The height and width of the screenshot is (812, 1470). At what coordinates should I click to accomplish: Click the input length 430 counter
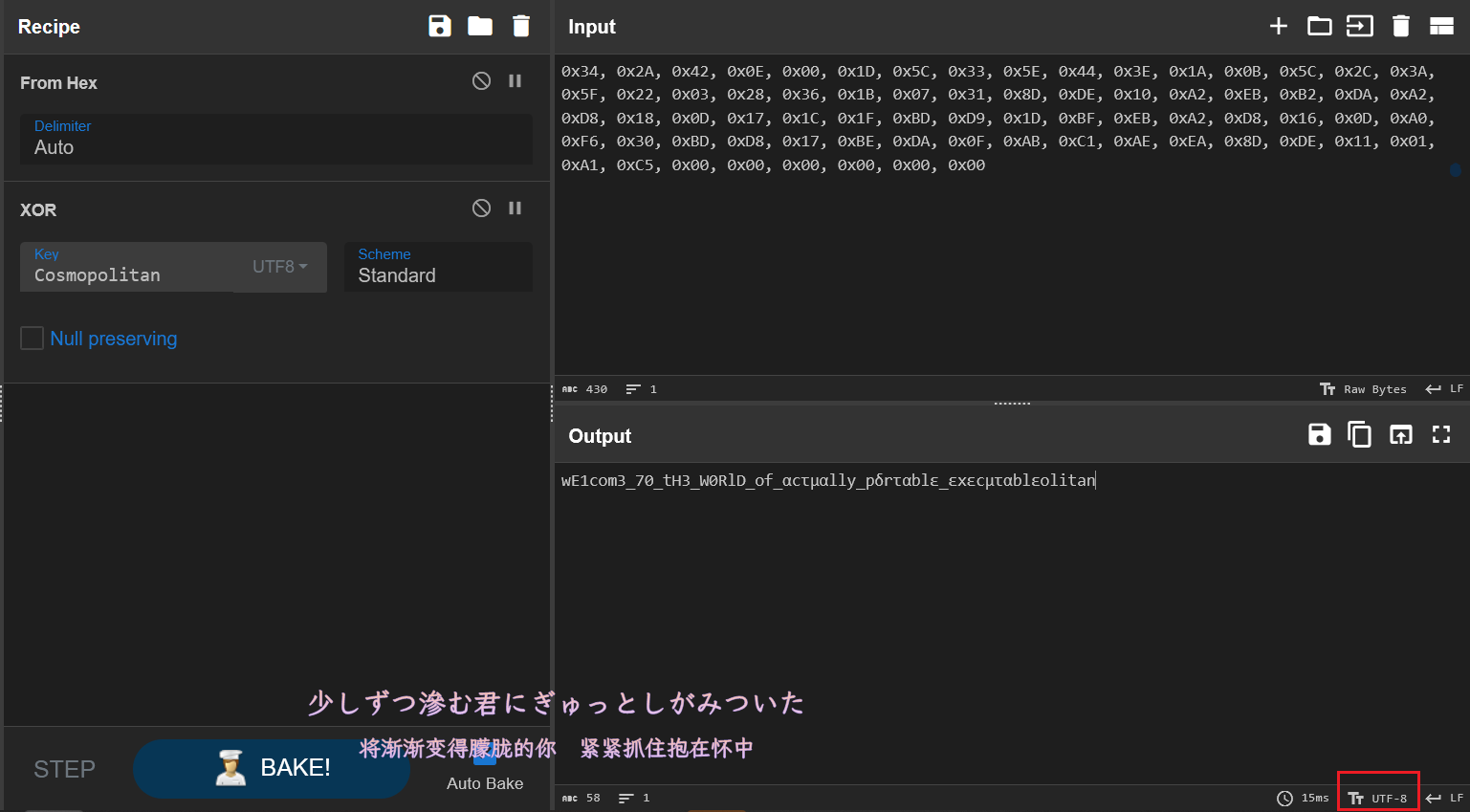[584, 389]
